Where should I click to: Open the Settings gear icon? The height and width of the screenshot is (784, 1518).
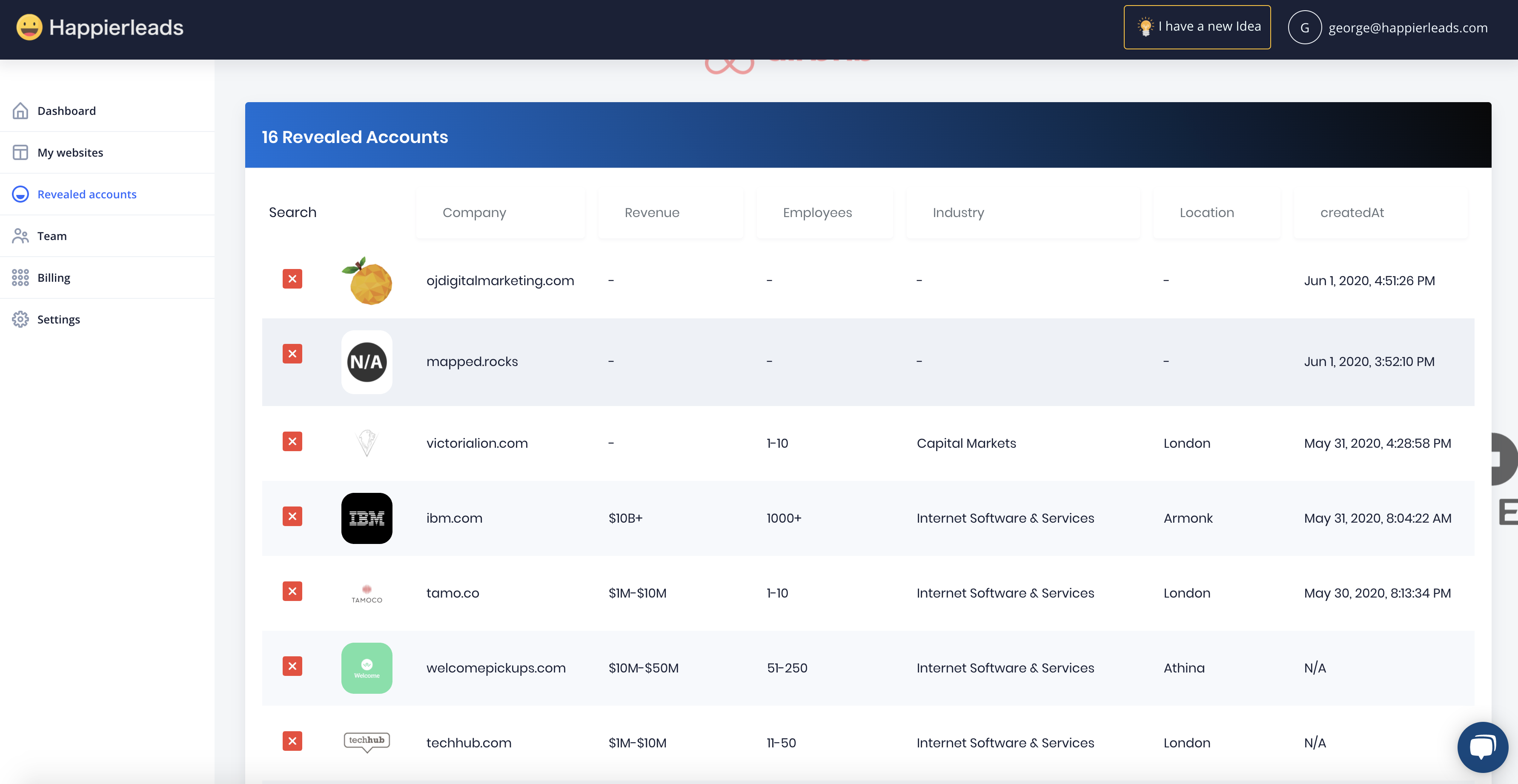20,319
